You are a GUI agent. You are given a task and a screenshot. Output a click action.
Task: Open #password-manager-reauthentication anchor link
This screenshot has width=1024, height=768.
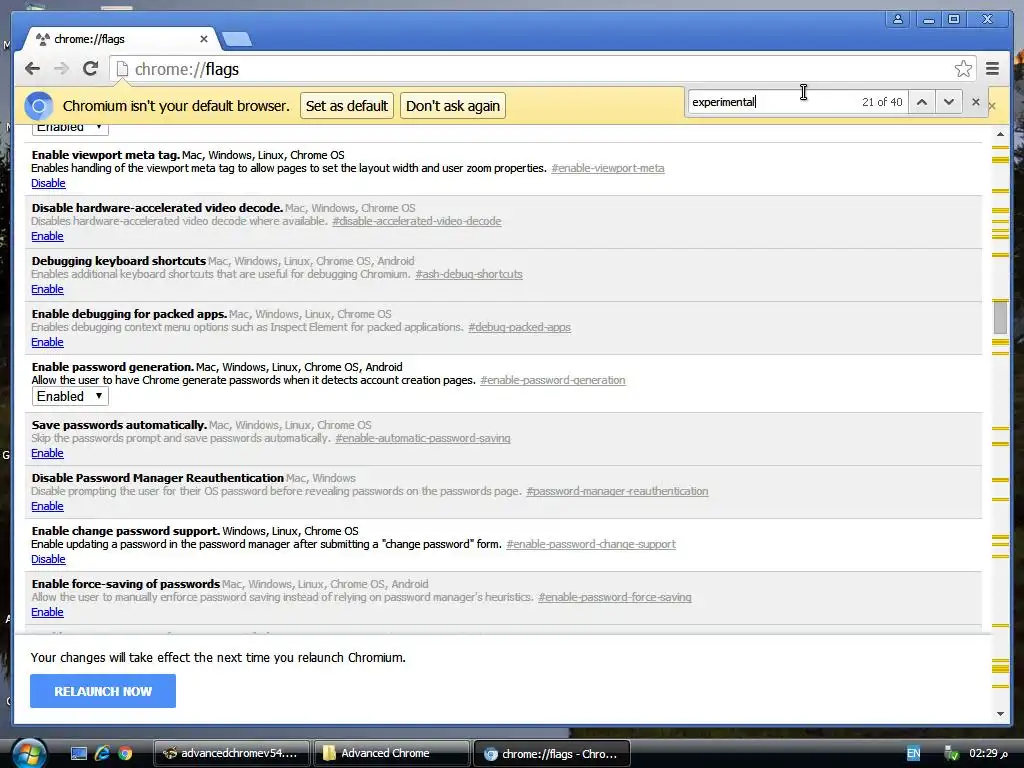point(617,491)
